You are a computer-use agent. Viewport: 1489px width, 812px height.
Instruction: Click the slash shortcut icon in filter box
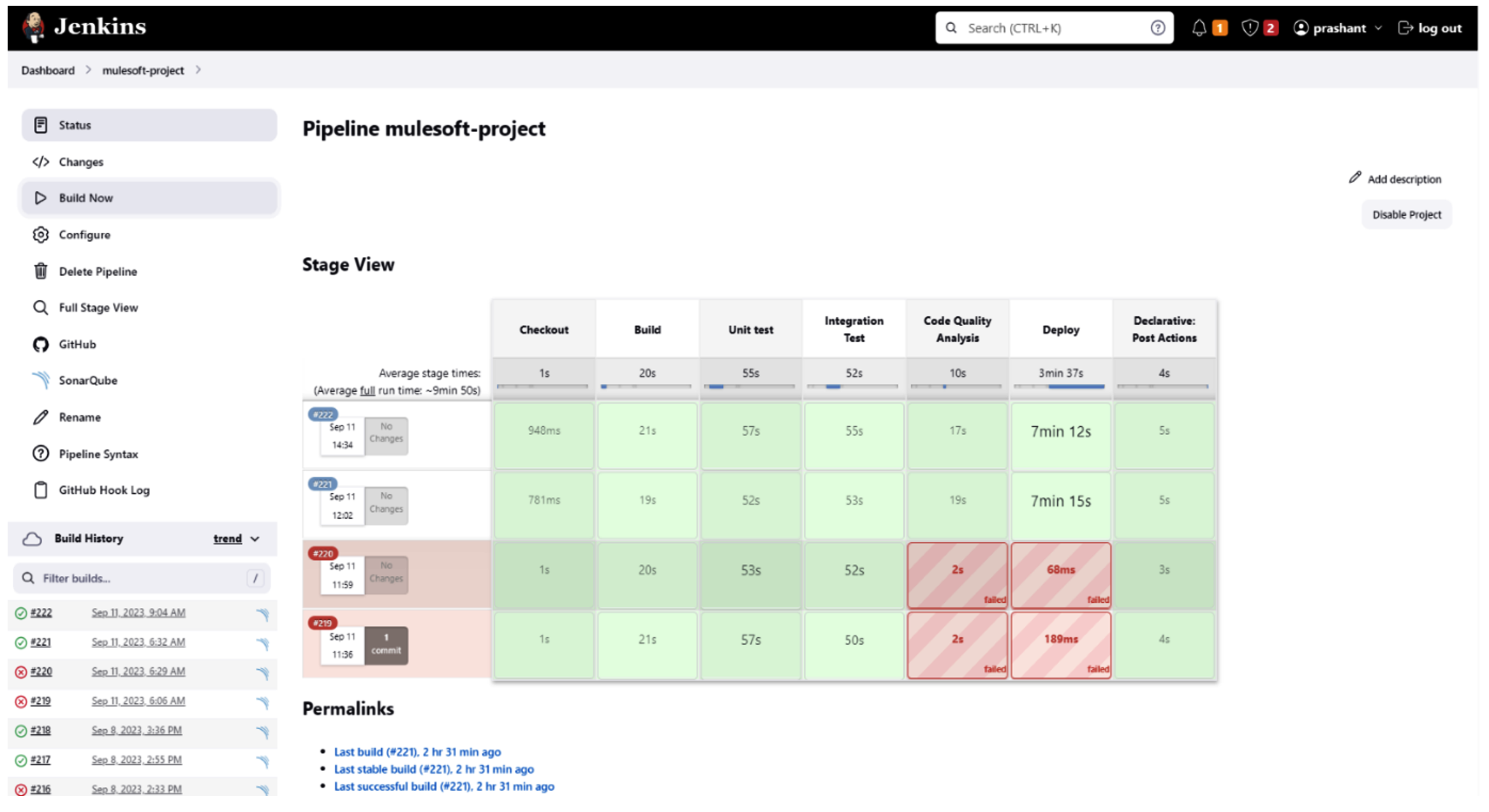click(x=255, y=578)
